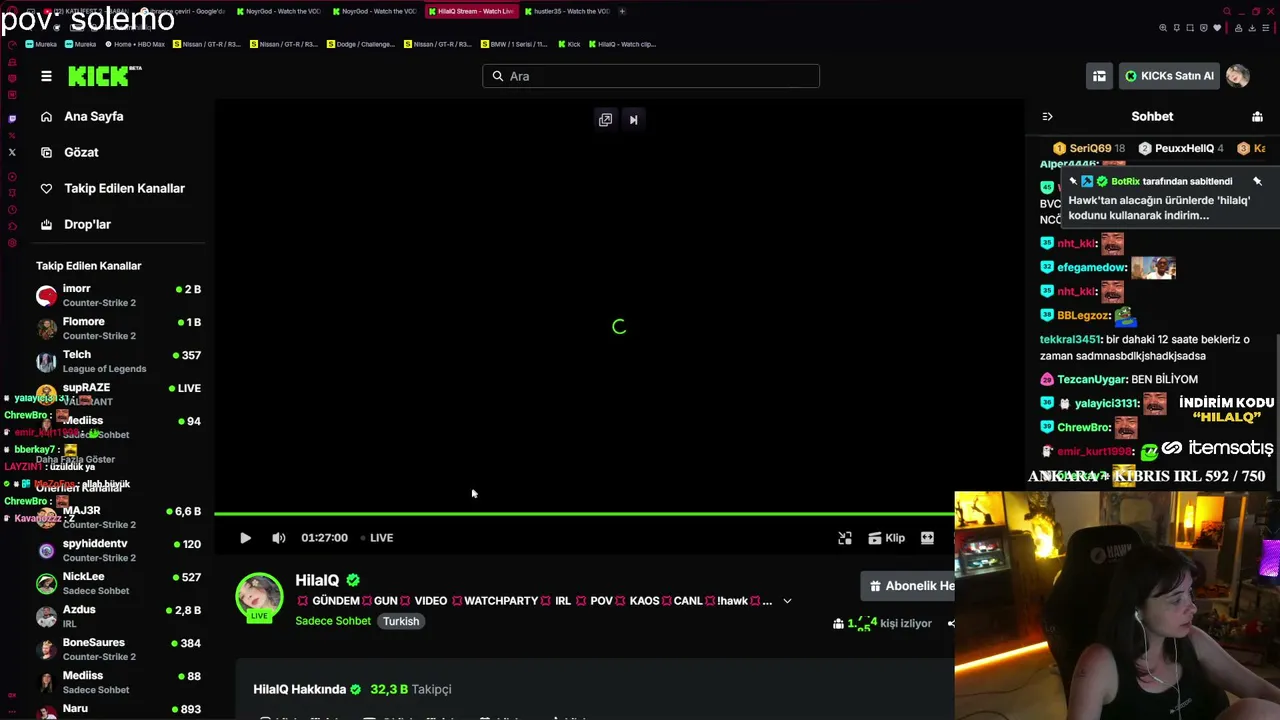Expand the stream title chevron
This screenshot has height=720, width=1280.
[787, 601]
